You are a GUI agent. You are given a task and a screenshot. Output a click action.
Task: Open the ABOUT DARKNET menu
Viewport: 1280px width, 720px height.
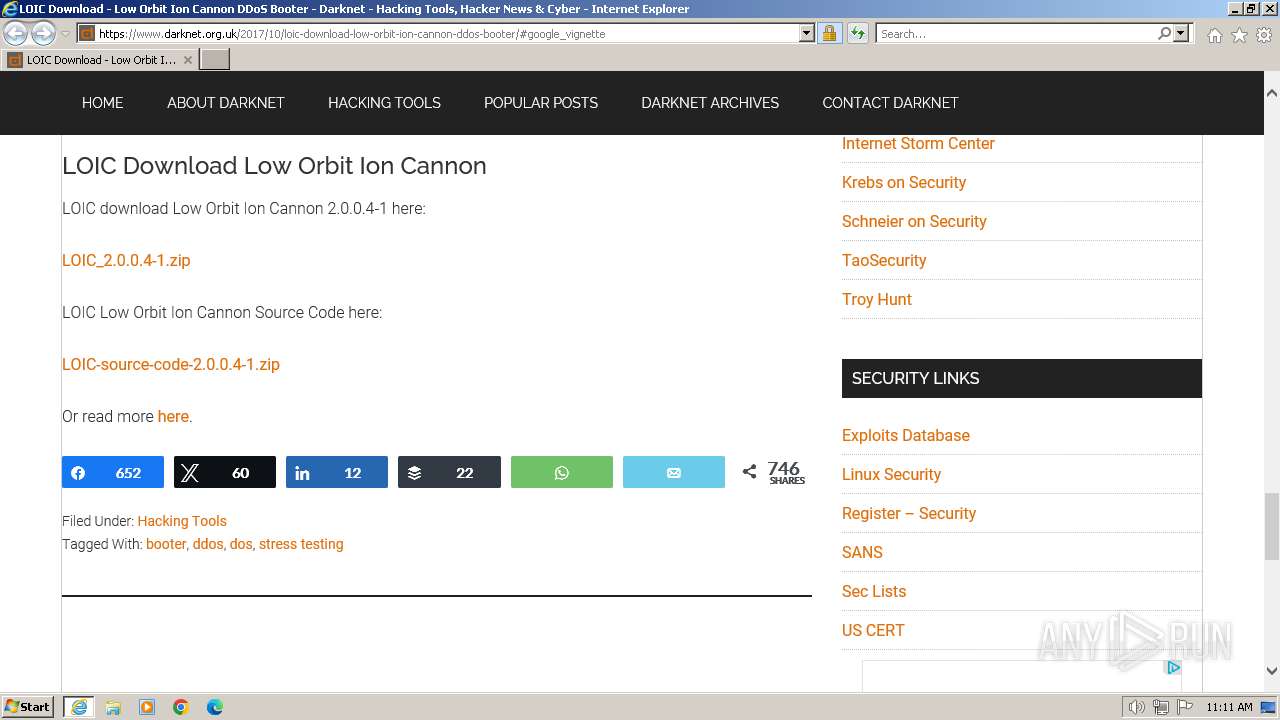(x=225, y=103)
